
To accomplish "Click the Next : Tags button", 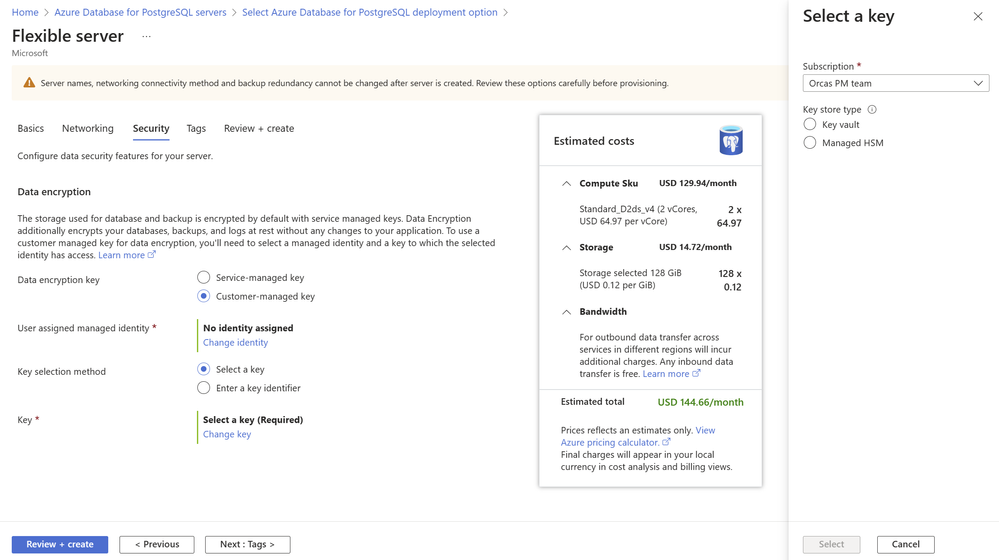I will (247, 544).
